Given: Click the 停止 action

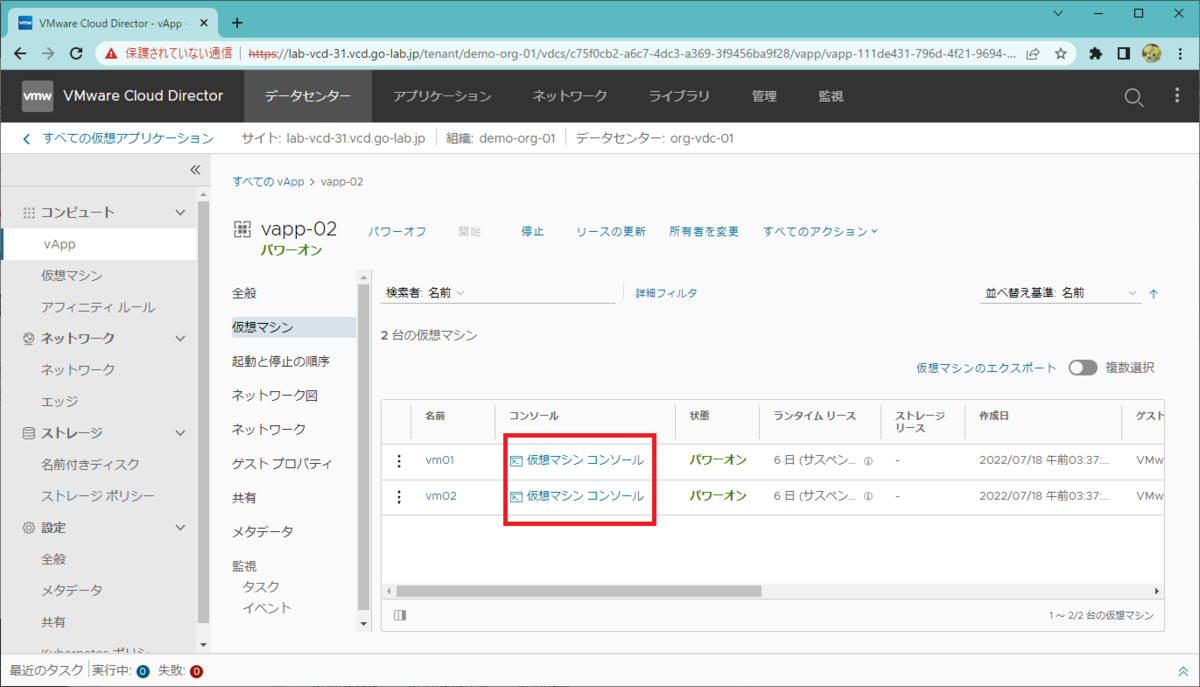Looking at the screenshot, I should point(532,231).
